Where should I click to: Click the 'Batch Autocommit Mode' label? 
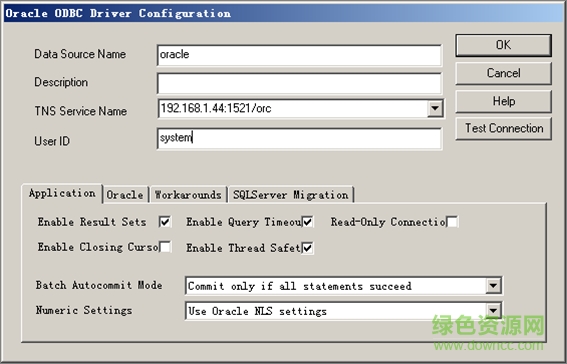(x=99, y=285)
